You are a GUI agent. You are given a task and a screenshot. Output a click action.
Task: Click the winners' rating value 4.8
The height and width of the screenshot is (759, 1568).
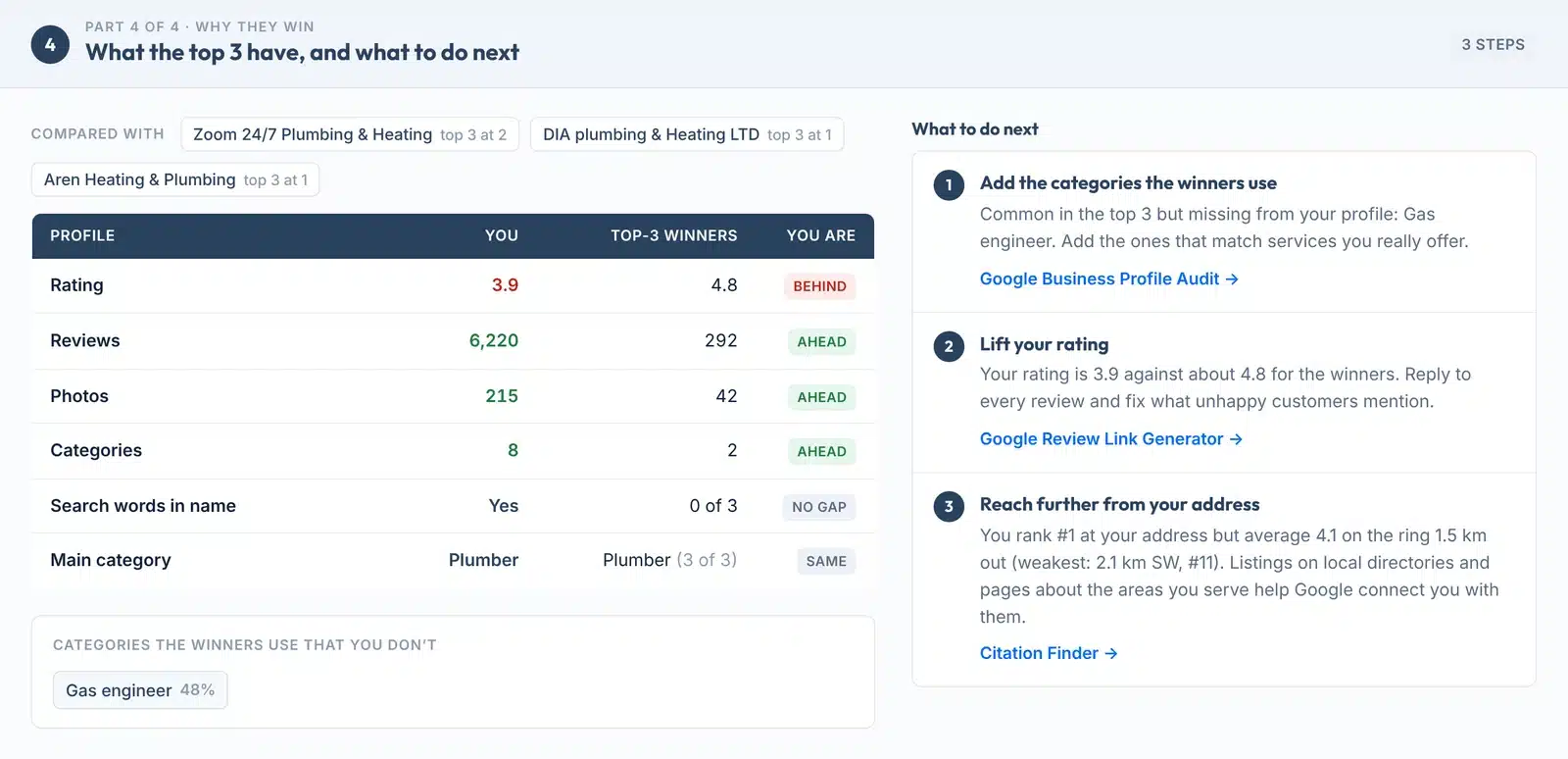pyautogui.click(x=724, y=285)
